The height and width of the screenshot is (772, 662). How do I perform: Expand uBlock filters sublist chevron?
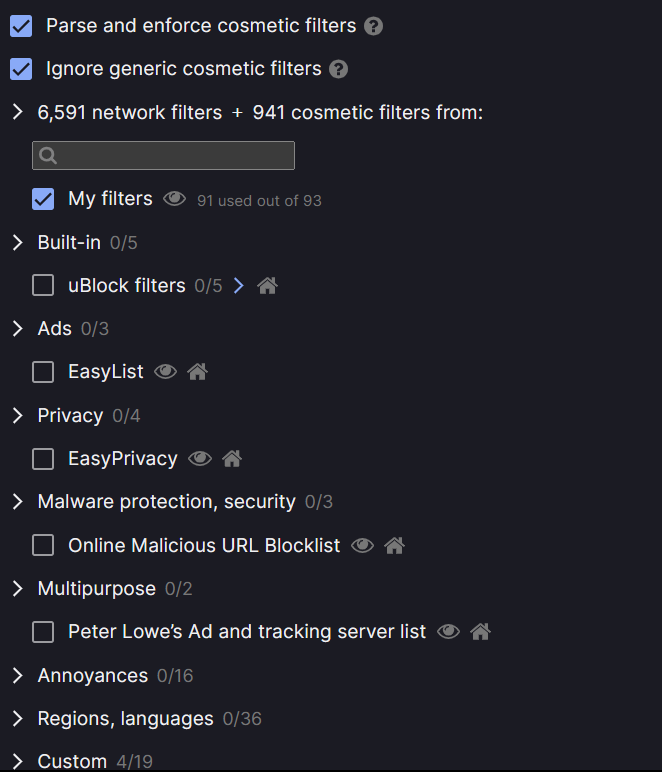pyautogui.click(x=238, y=286)
